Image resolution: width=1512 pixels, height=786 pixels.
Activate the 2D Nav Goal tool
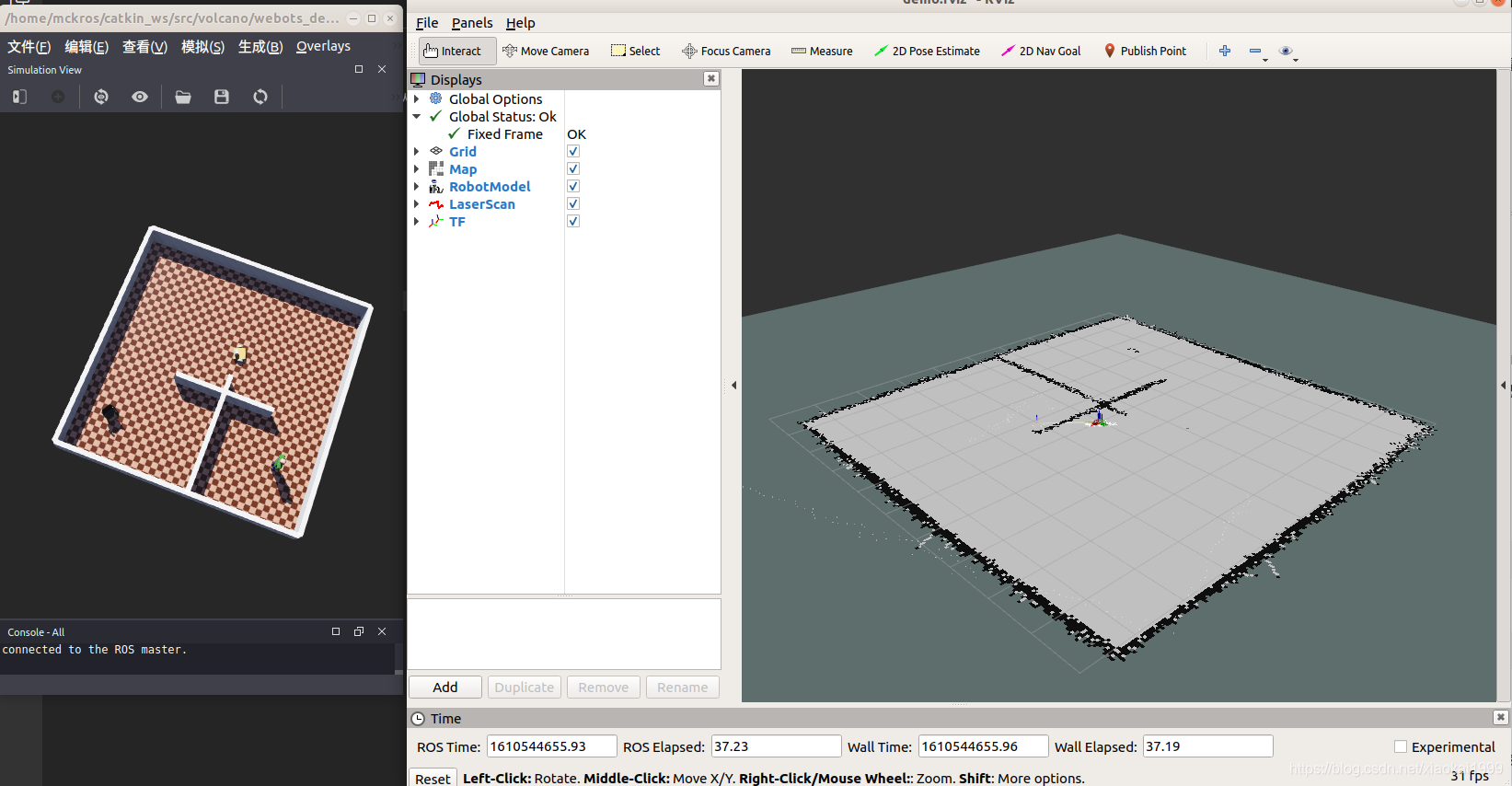point(1041,52)
